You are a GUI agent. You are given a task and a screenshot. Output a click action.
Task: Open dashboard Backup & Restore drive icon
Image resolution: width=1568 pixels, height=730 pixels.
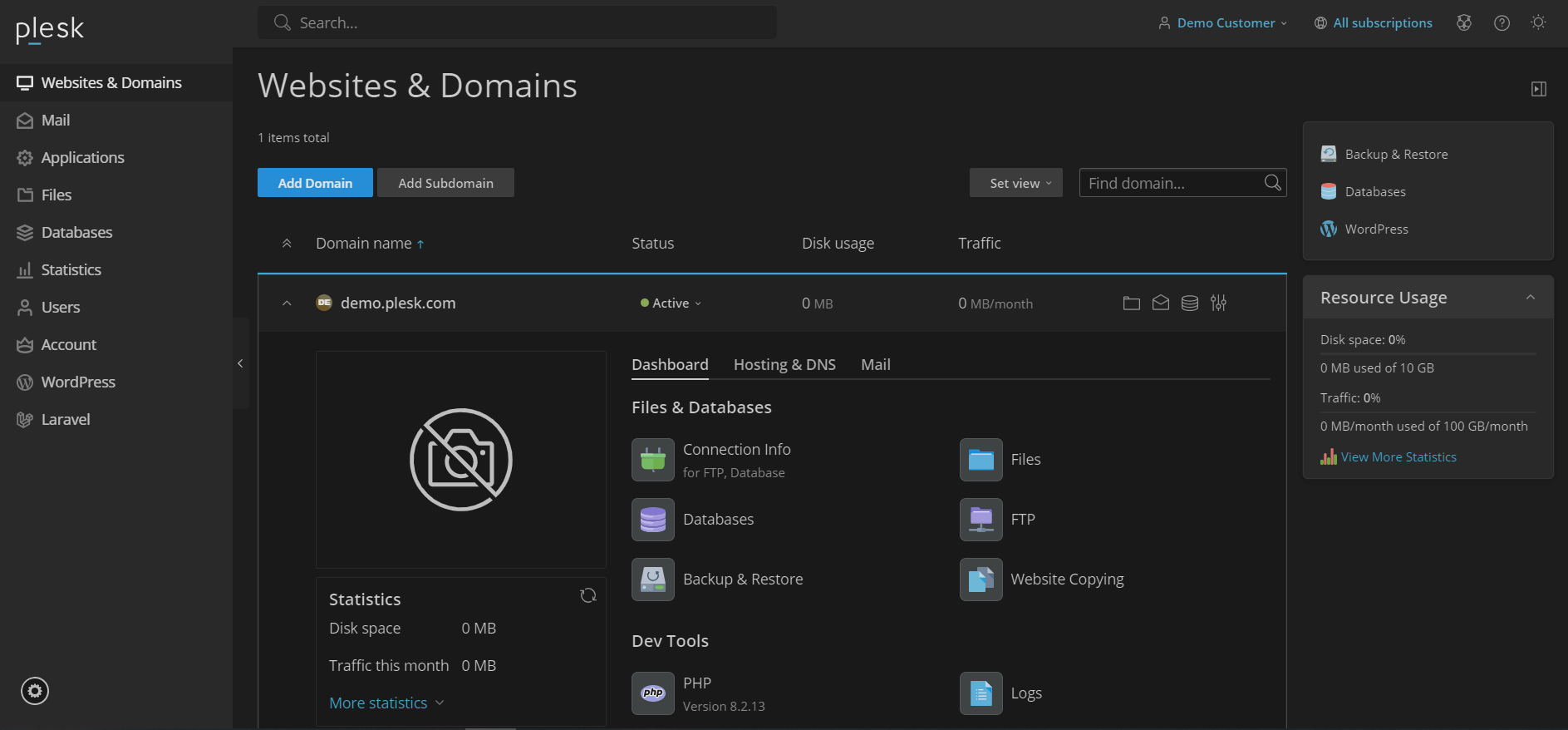[653, 580]
